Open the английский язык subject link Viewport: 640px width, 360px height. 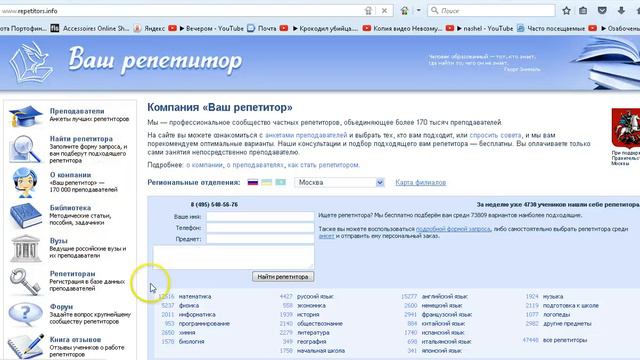pos(444,296)
